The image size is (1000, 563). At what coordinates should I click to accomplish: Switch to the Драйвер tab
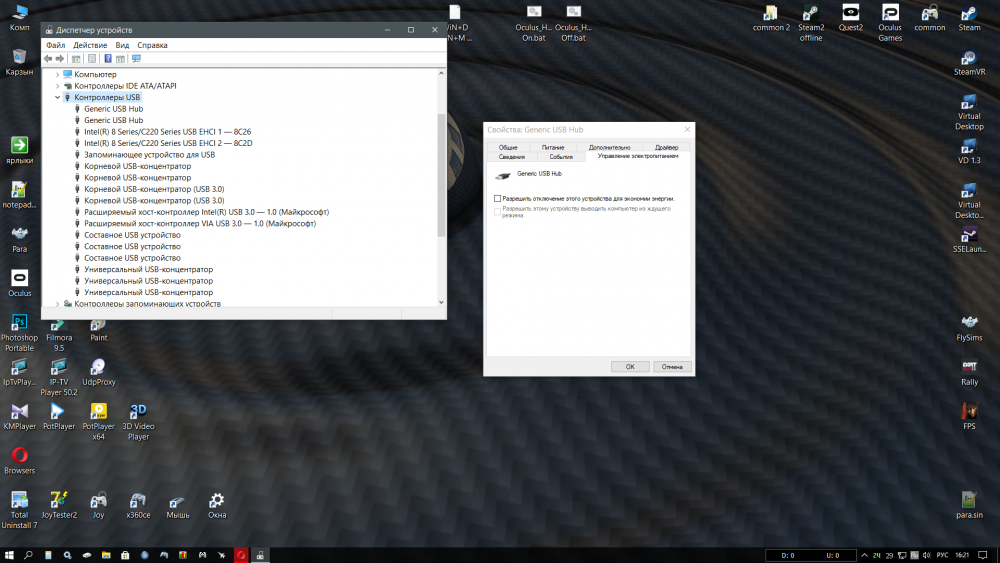[x=666, y=147]
